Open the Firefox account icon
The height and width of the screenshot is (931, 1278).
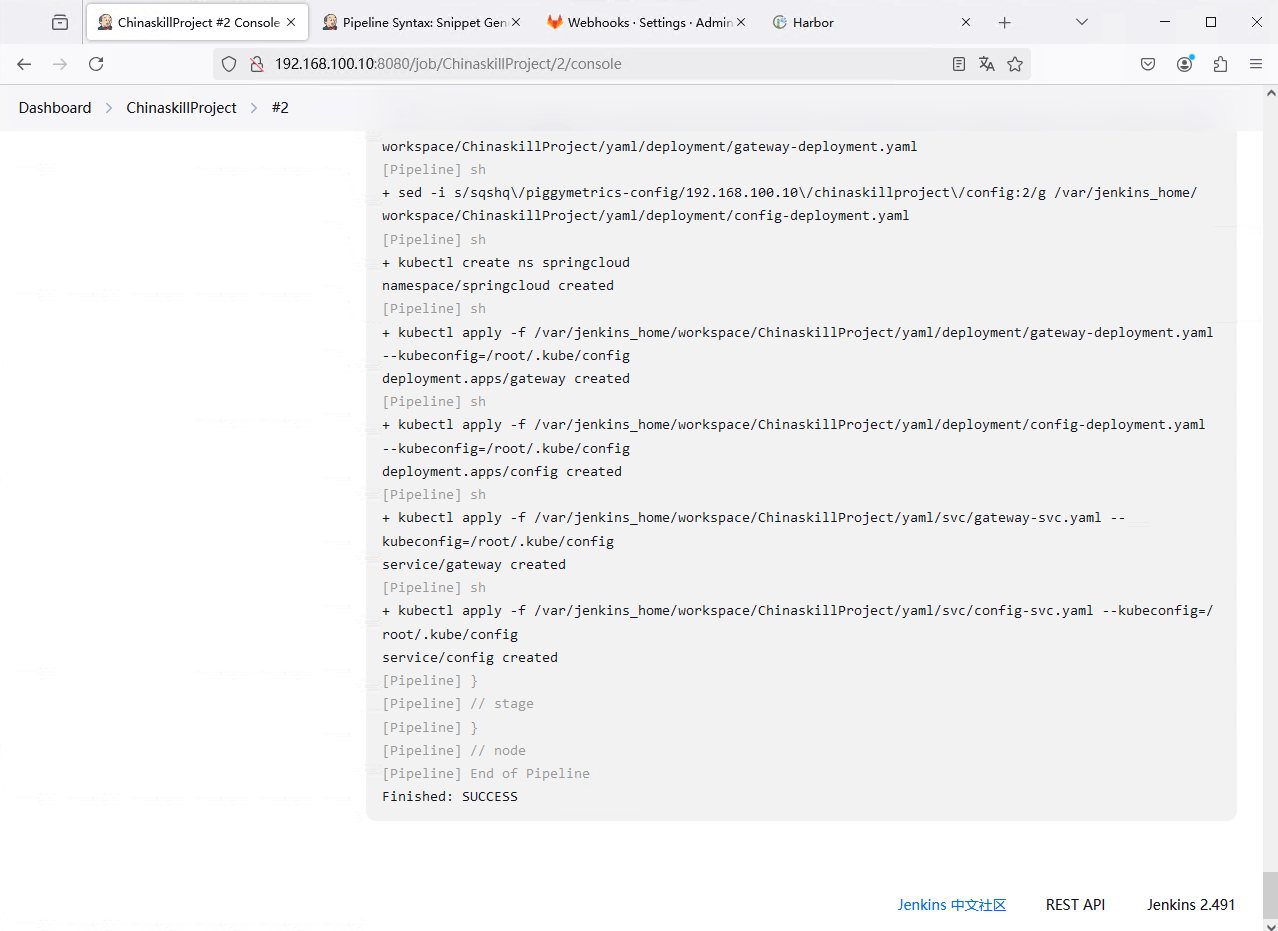1184,64
